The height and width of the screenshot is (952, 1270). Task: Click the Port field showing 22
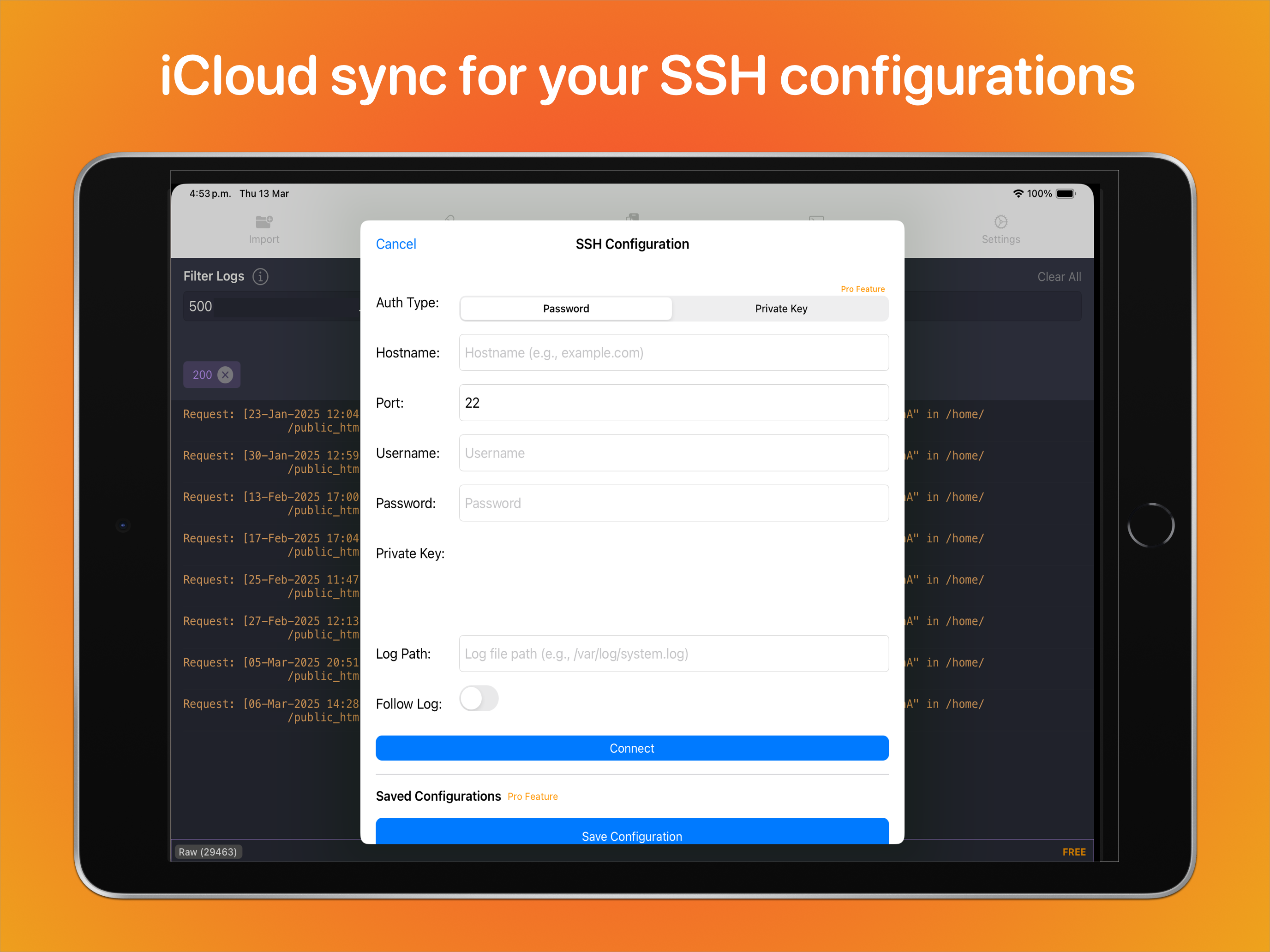[674, 403]
